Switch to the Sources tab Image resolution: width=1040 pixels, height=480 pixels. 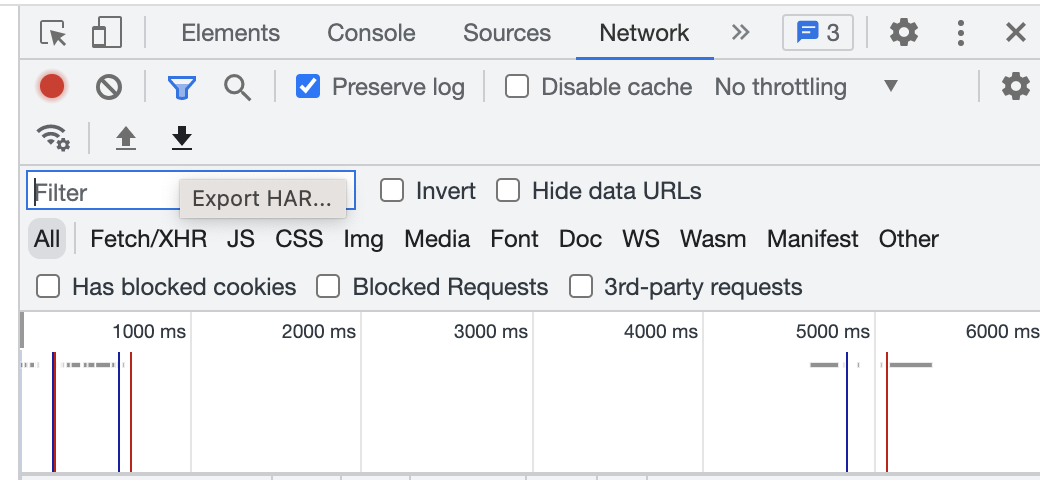(507, 33)
